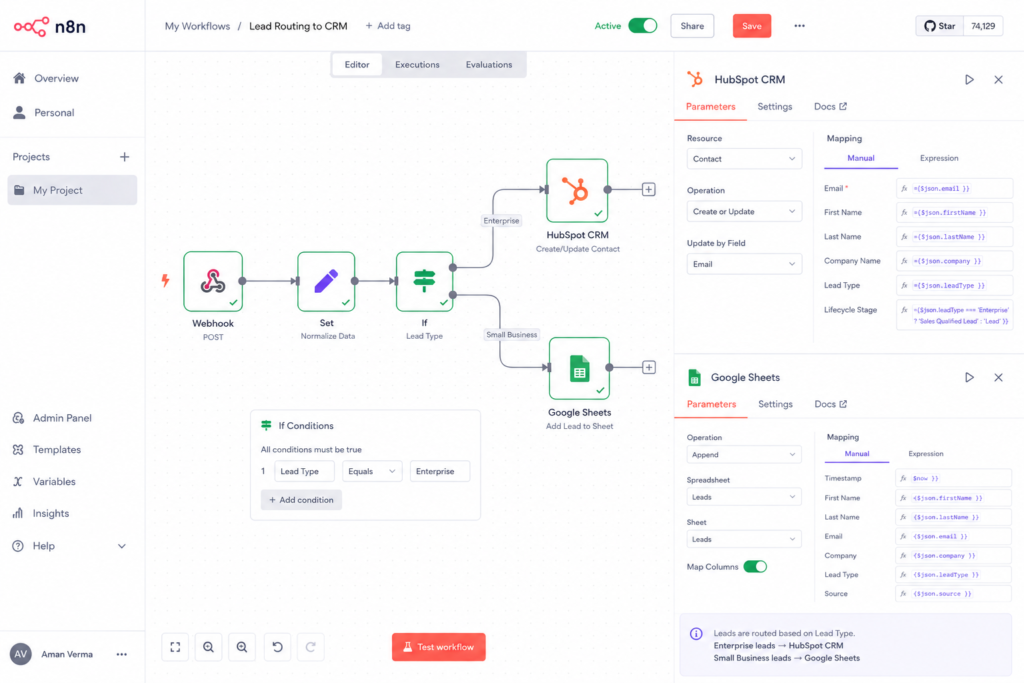Open HubSpot CRM Settings tab
This screenshot has height=683, width=1024.
click(x=775, y=106)
